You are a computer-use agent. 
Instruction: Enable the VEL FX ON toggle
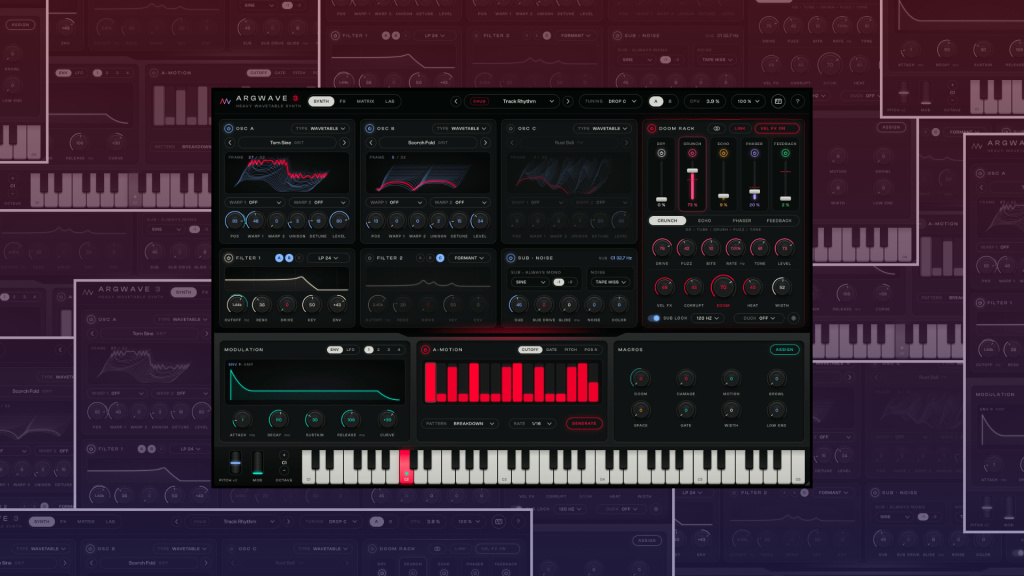pyautogui.click(x=776, y=129)
